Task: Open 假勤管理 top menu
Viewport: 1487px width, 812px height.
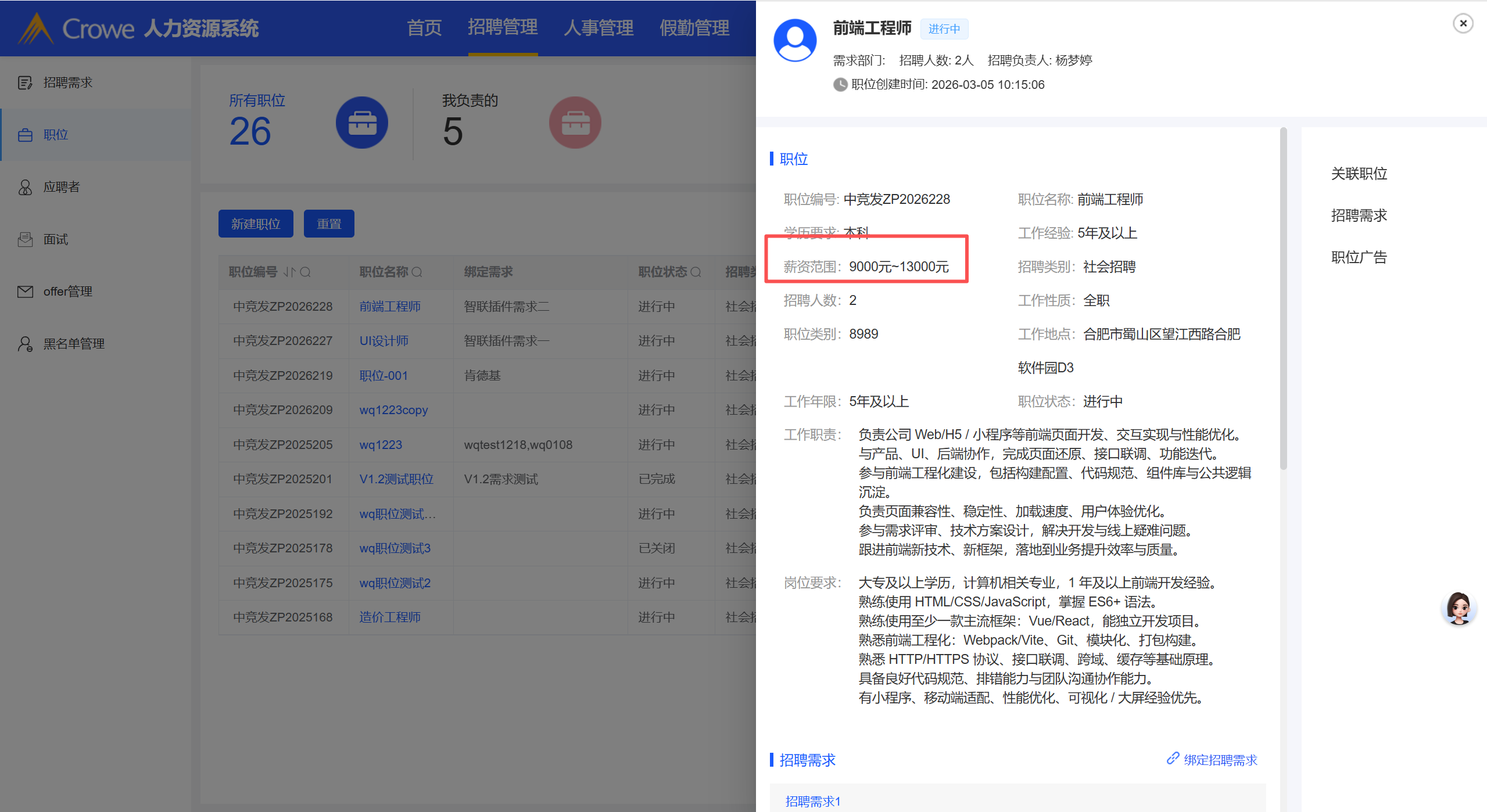Action: point(694,28)
